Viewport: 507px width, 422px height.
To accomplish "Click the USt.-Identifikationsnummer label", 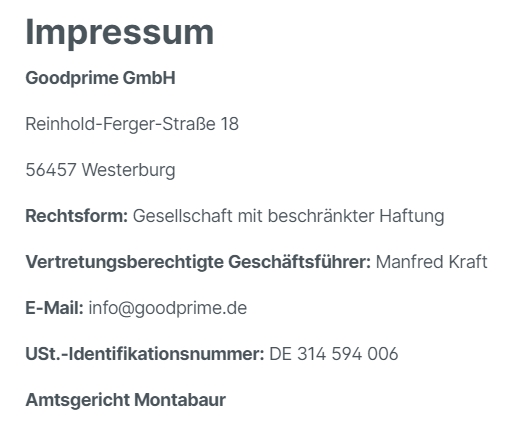I will [145, 354].
